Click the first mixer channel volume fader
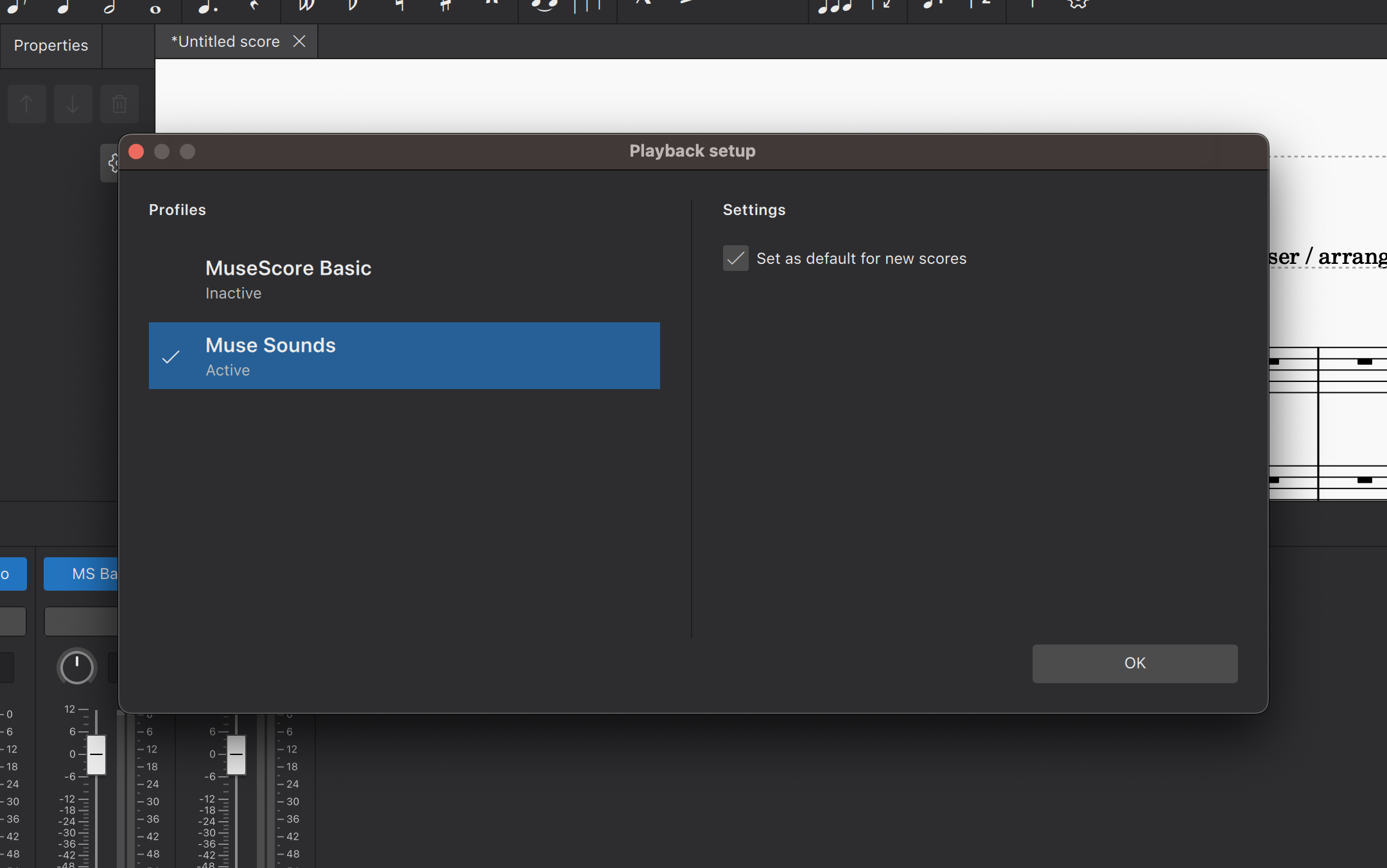Viewport: 1387px width, 868px height. (96, 754)
